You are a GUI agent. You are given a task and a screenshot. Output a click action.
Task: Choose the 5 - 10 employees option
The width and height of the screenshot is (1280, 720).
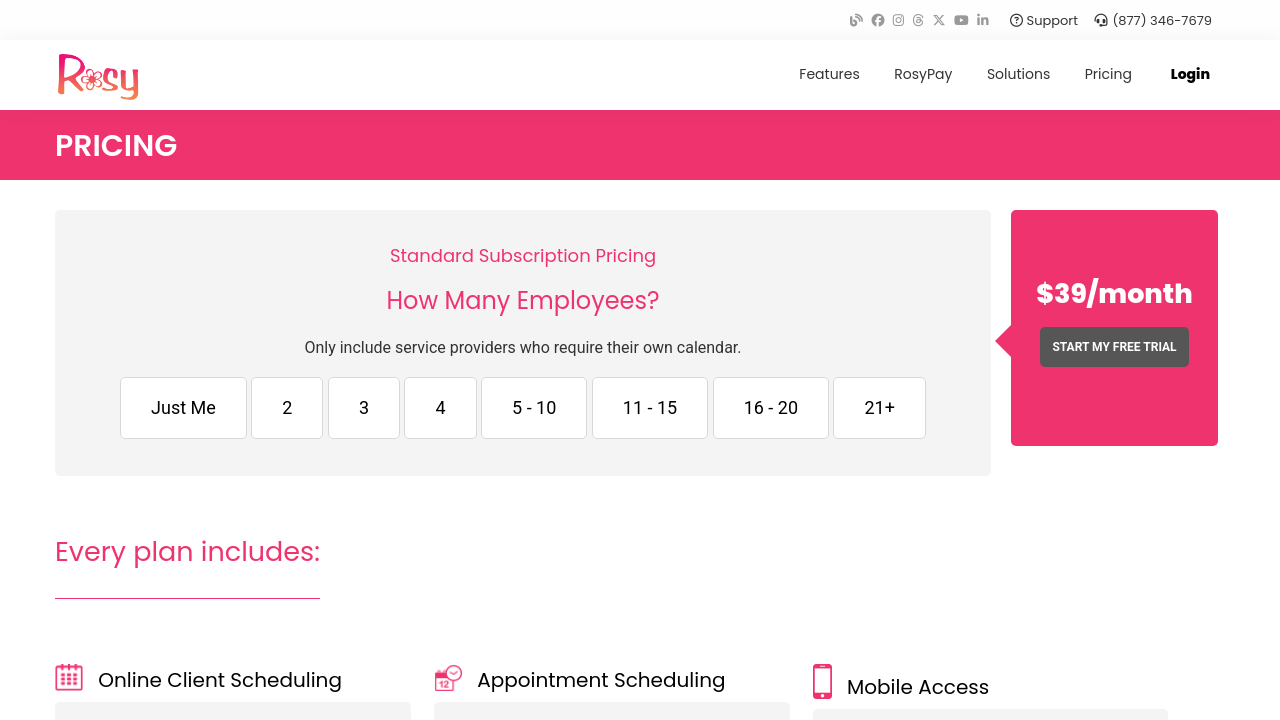[534, 408]
